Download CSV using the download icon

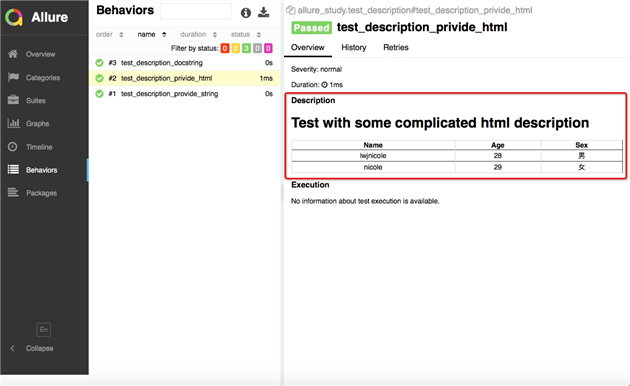point(264,12)
